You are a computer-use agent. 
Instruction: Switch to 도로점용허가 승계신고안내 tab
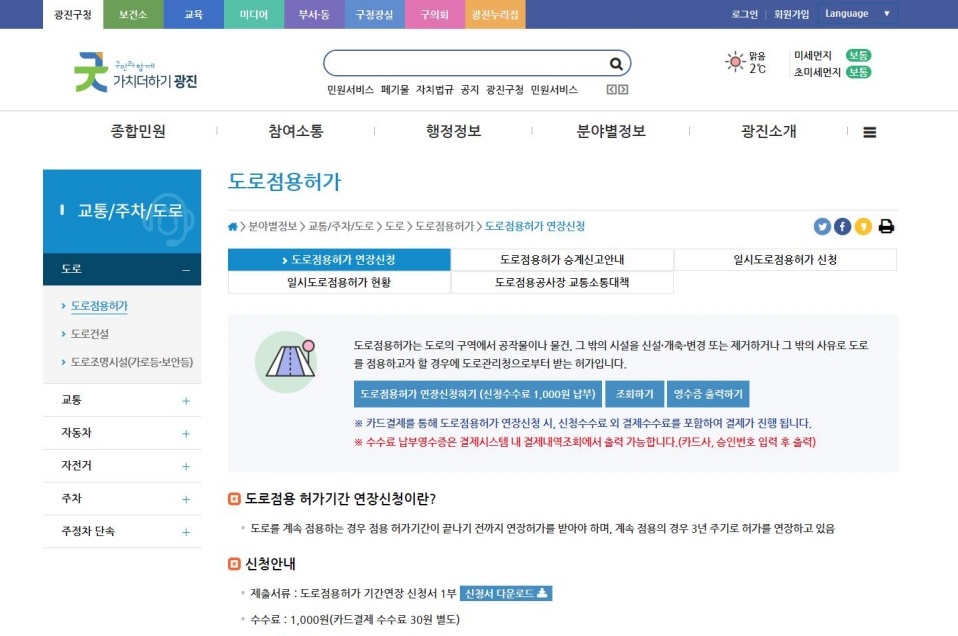[562, 260]
